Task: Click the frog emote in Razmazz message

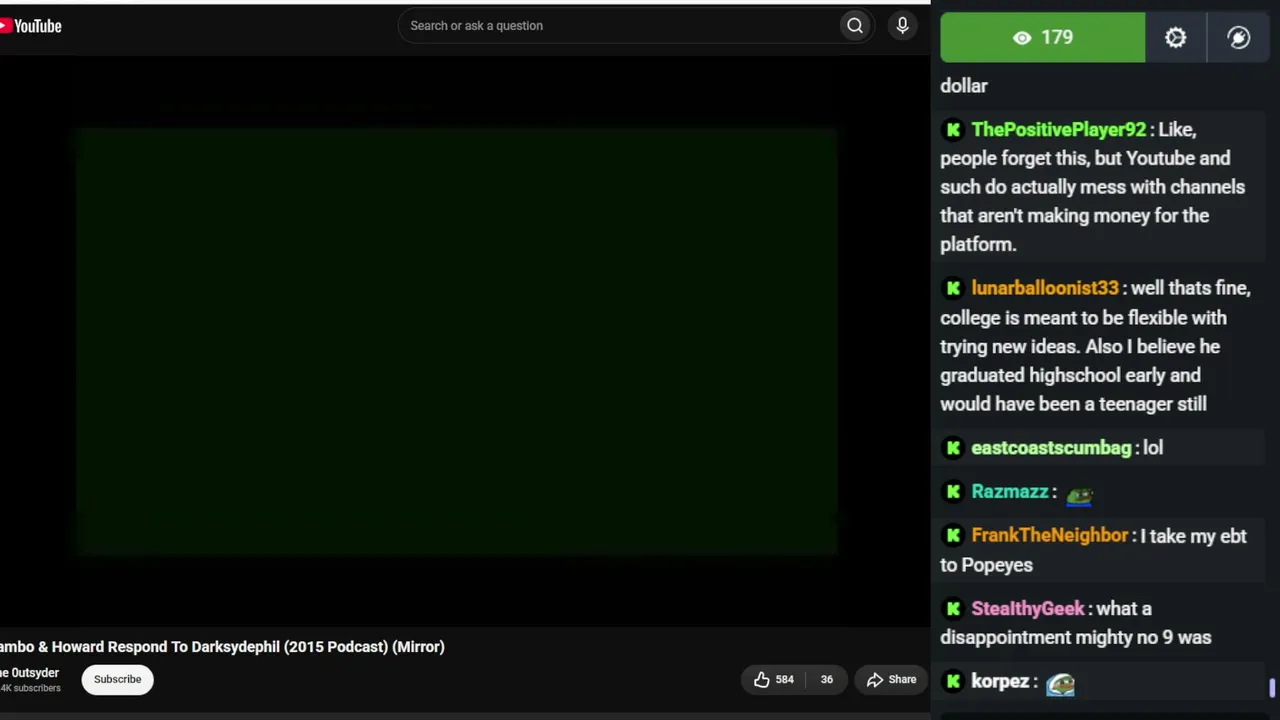Action: 1079,494
